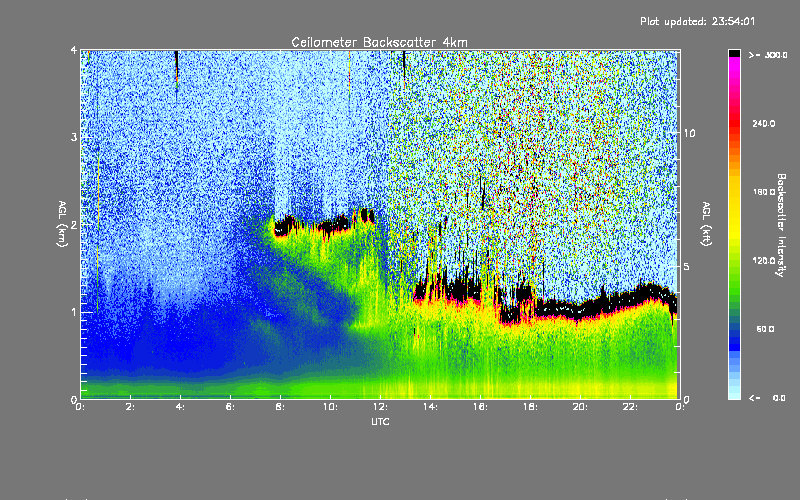The height and width of the screenshot is (500, 800).
Task: Click the '5' tick on kft axis
Action: (x=686, y=266)
